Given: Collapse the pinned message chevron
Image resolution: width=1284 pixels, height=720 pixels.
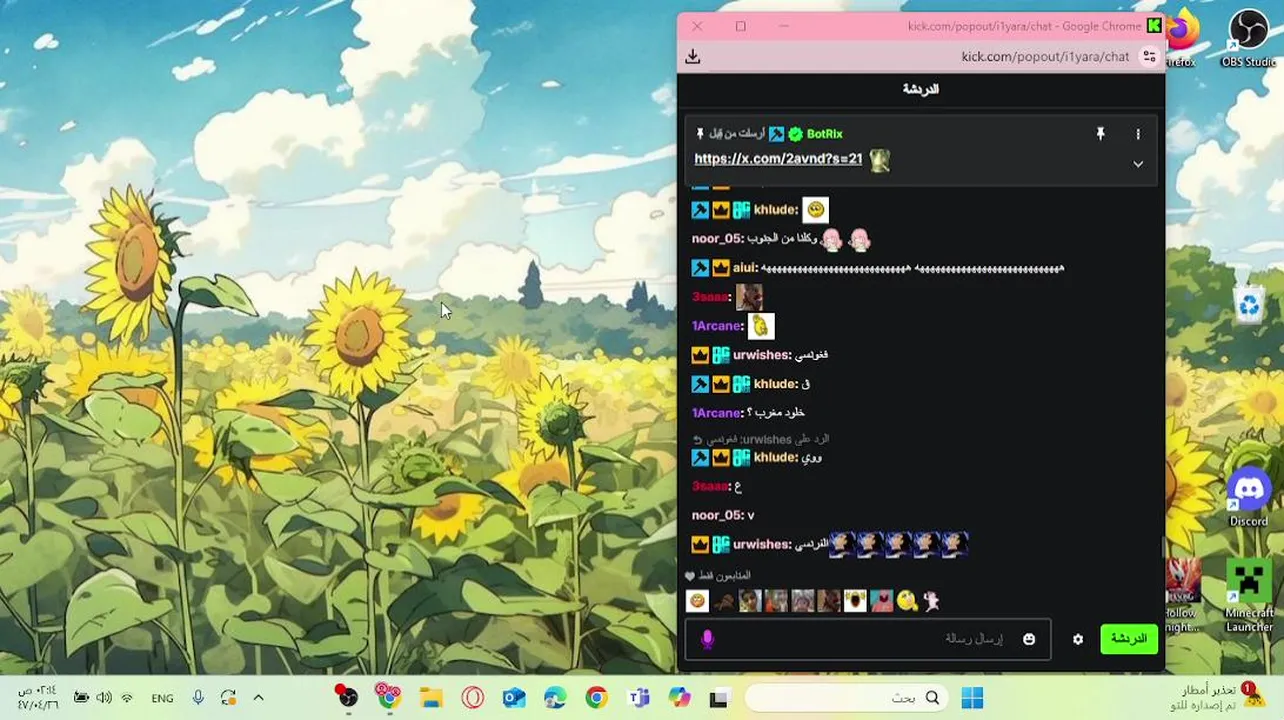Looking at the screenshot, I should (1138, 164).
